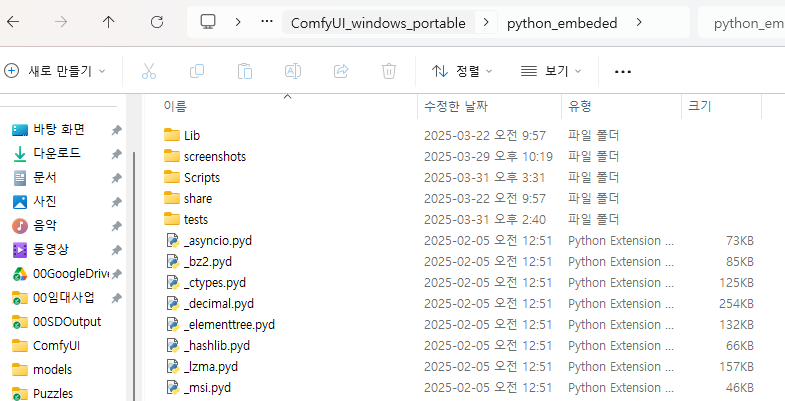Click the Rename icon in toolbar
The width and height of the screenshot is (785, 401).
293,71
